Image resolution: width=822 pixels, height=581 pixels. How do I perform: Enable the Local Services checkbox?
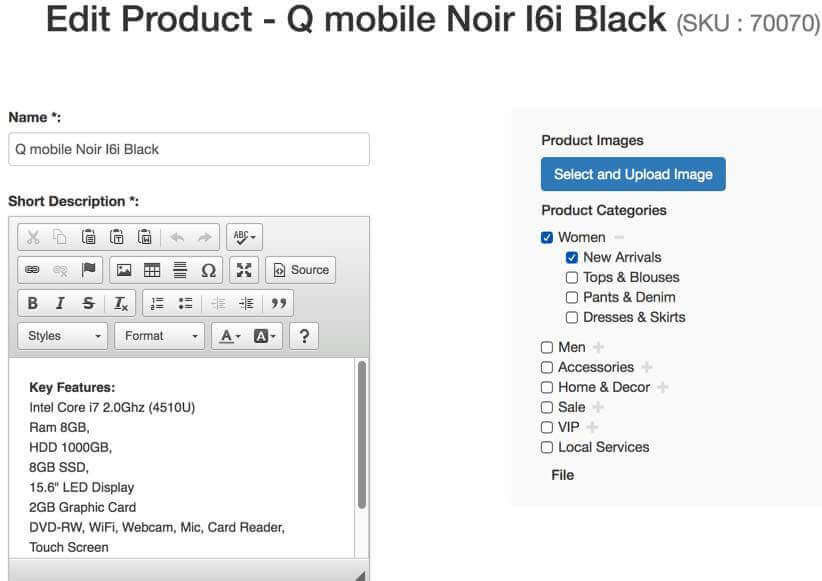[x=547, y=448]
